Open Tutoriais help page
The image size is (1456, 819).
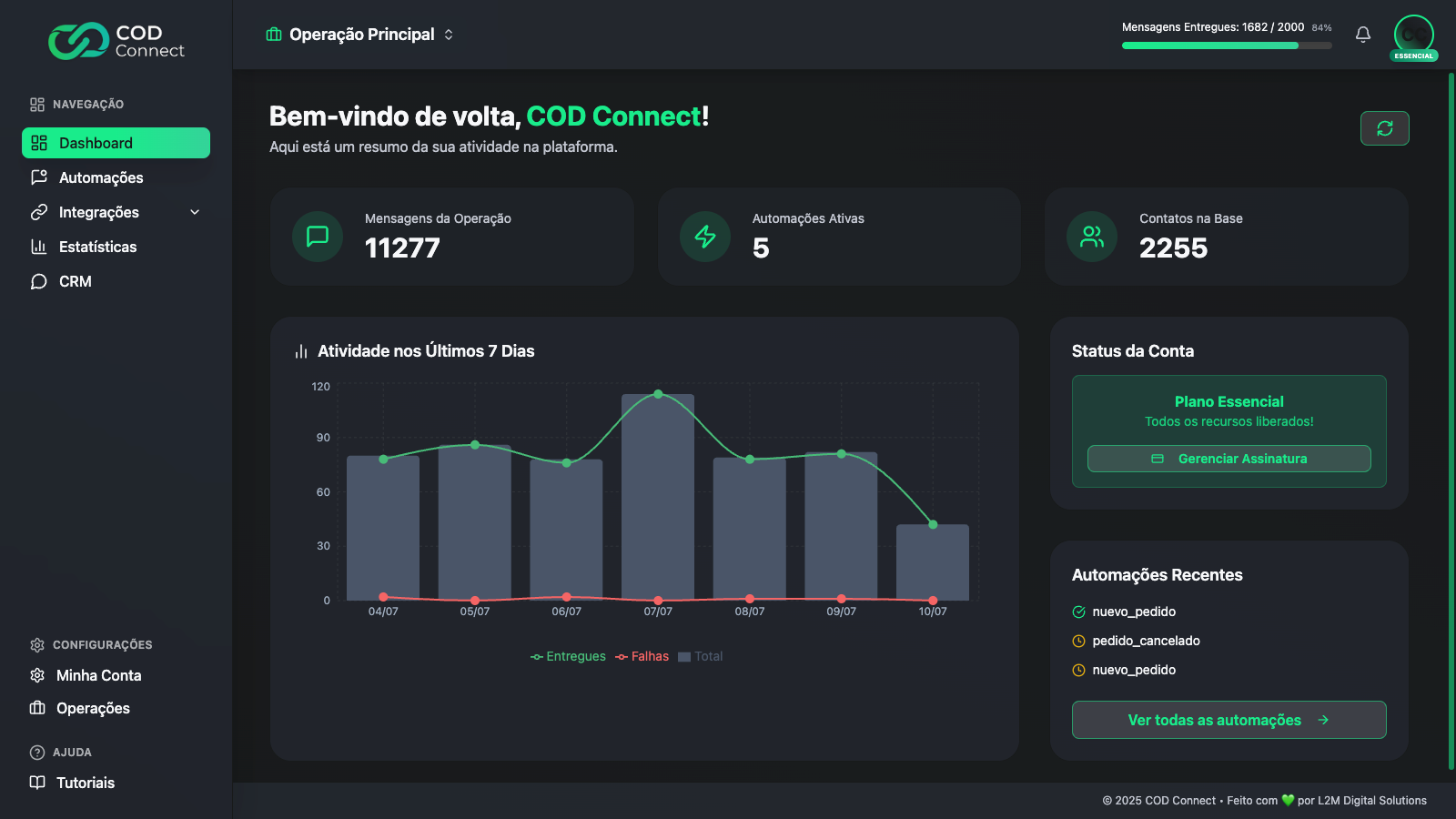86,783
